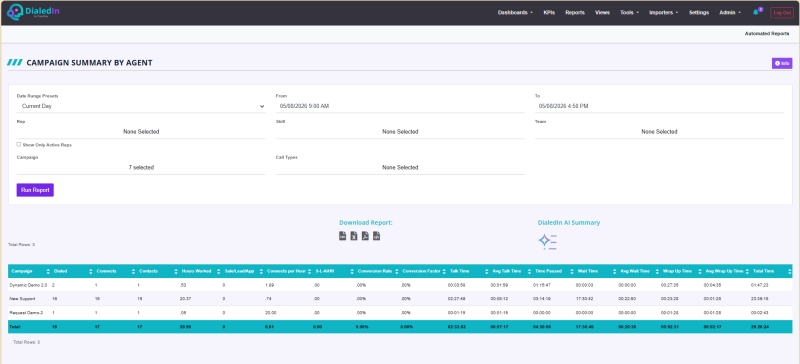Open the Automated Reports link

tap(767, 34)
